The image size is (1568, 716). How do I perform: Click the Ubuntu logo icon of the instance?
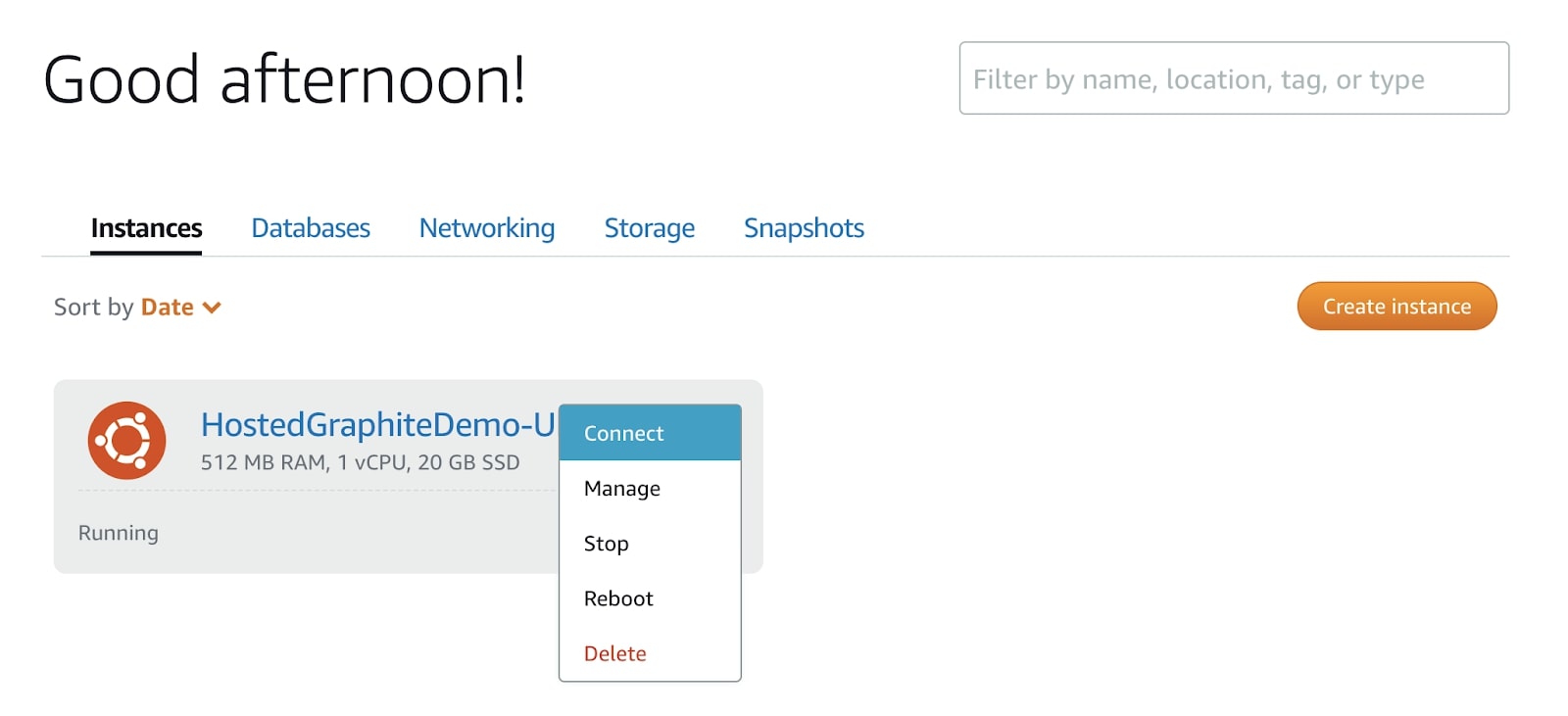coord(126,440)
